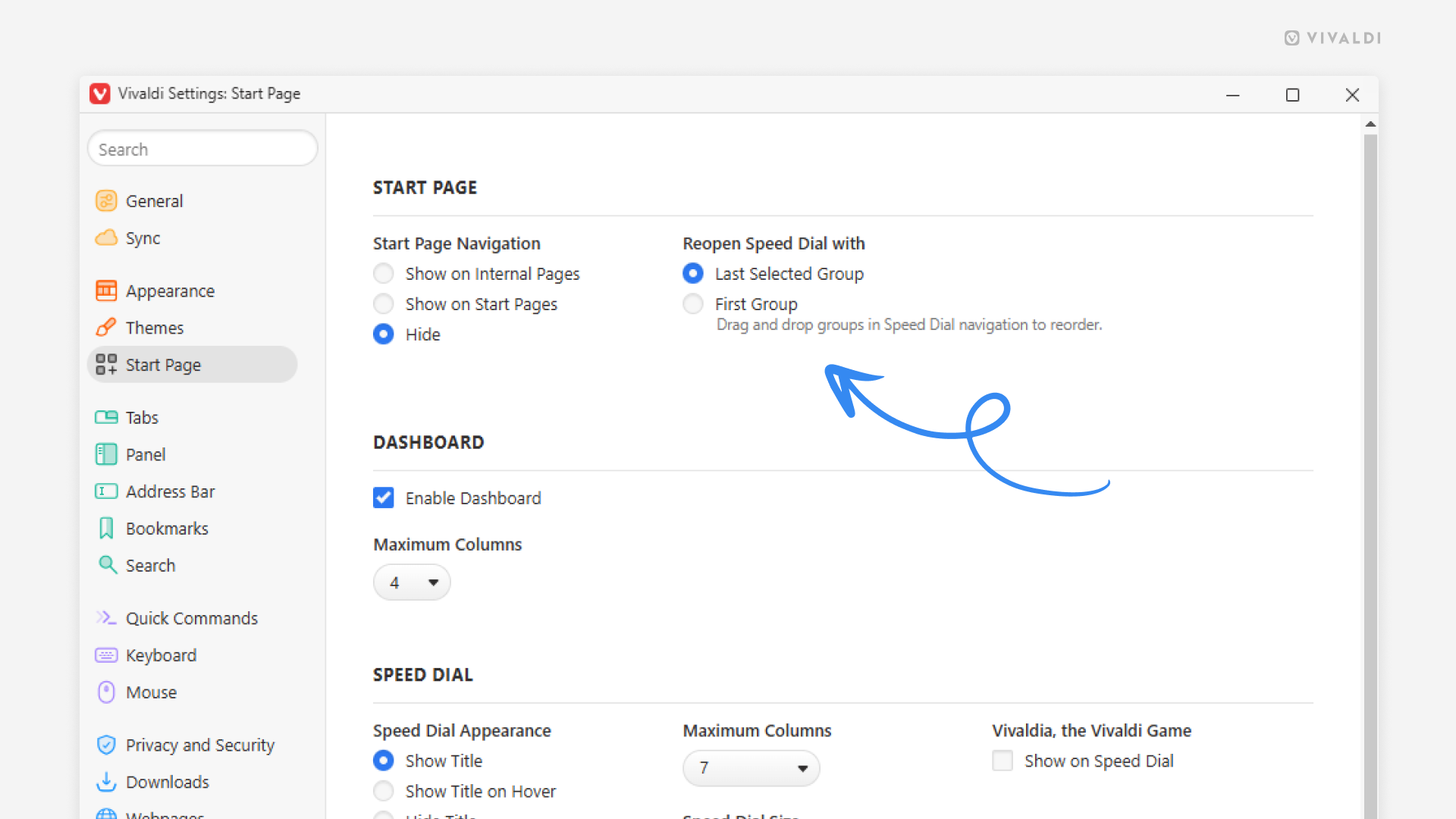Select Last Selected Group radio
This screenshot has height=819, width=1456.
[x=693, y=274]
